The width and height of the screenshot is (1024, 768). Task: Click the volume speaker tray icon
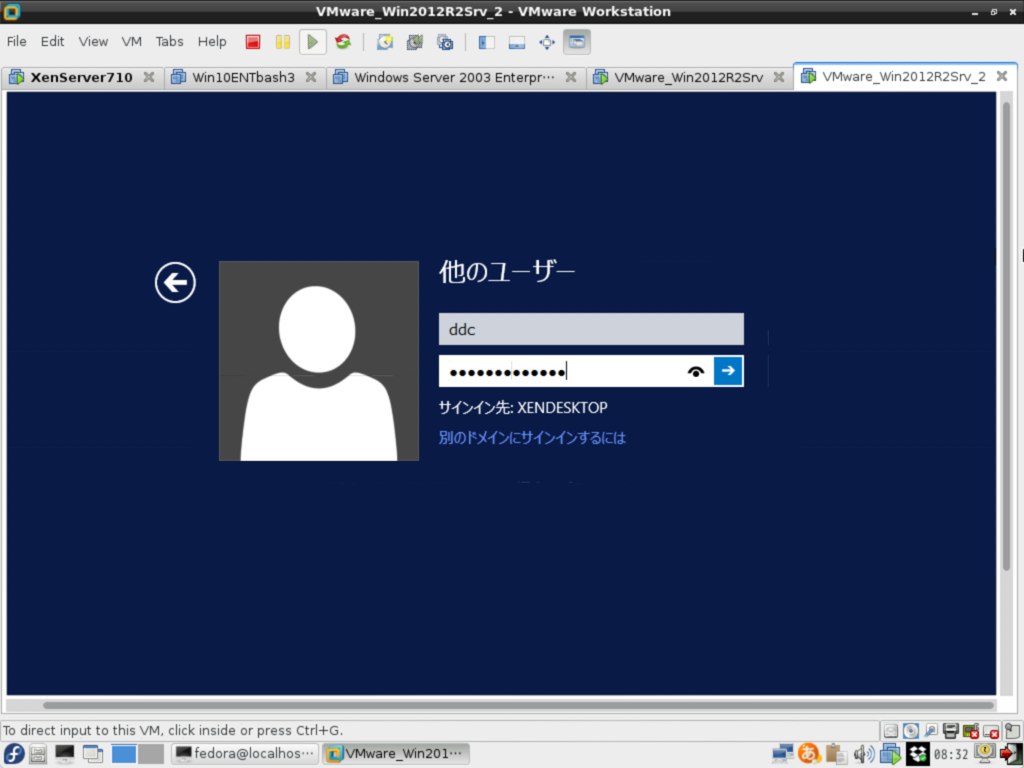click(863, 754)
